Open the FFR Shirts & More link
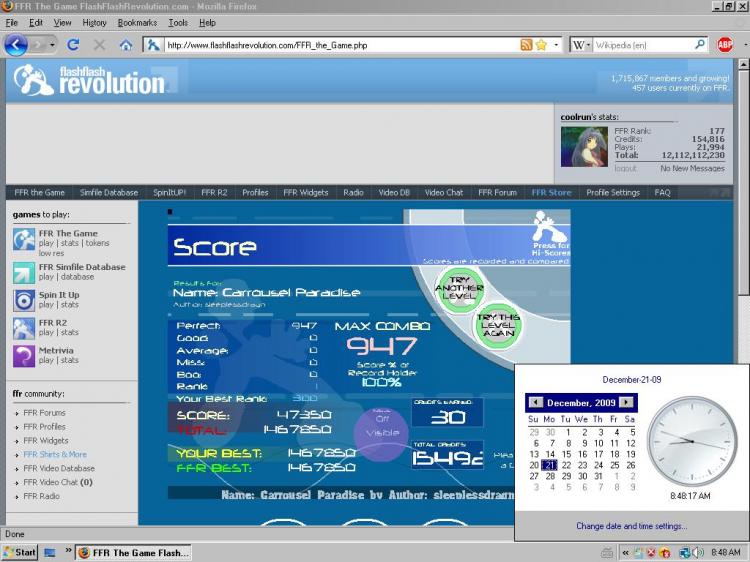Image resolution: width=750 pixels, height=562 pixels. click(x=55, y=454)
